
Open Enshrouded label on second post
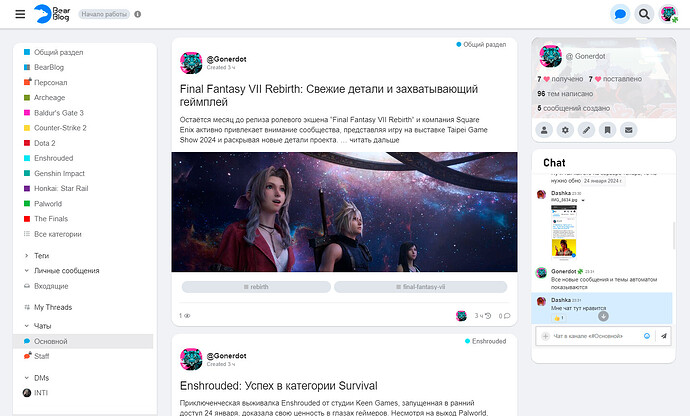tap(485, 341)
